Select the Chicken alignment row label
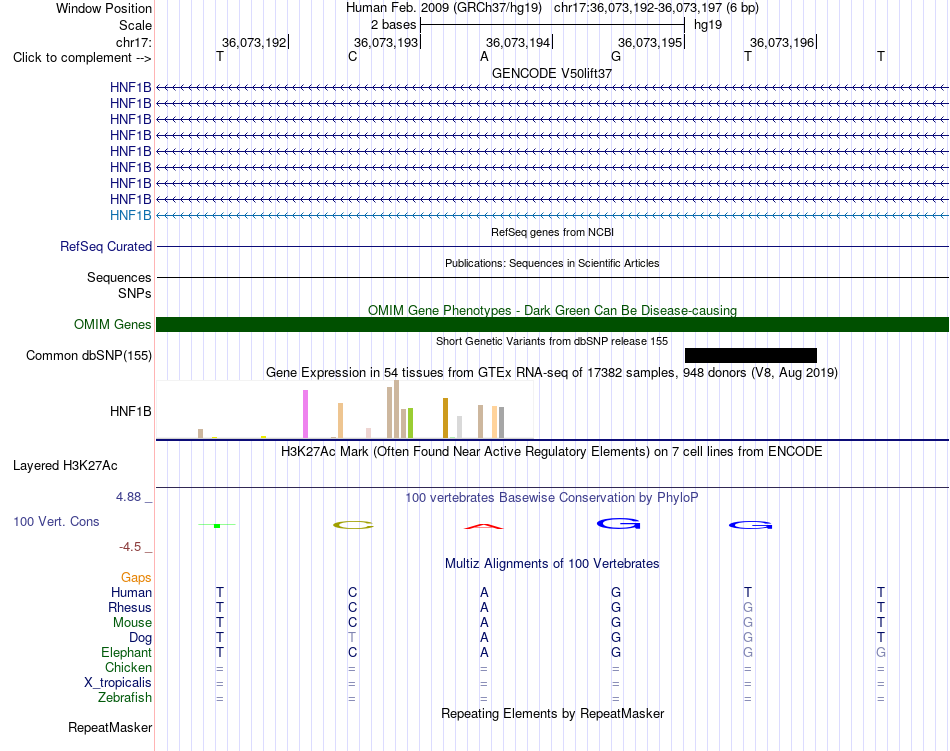Screen dimensions: 950x751 click(x=128, y=667)
